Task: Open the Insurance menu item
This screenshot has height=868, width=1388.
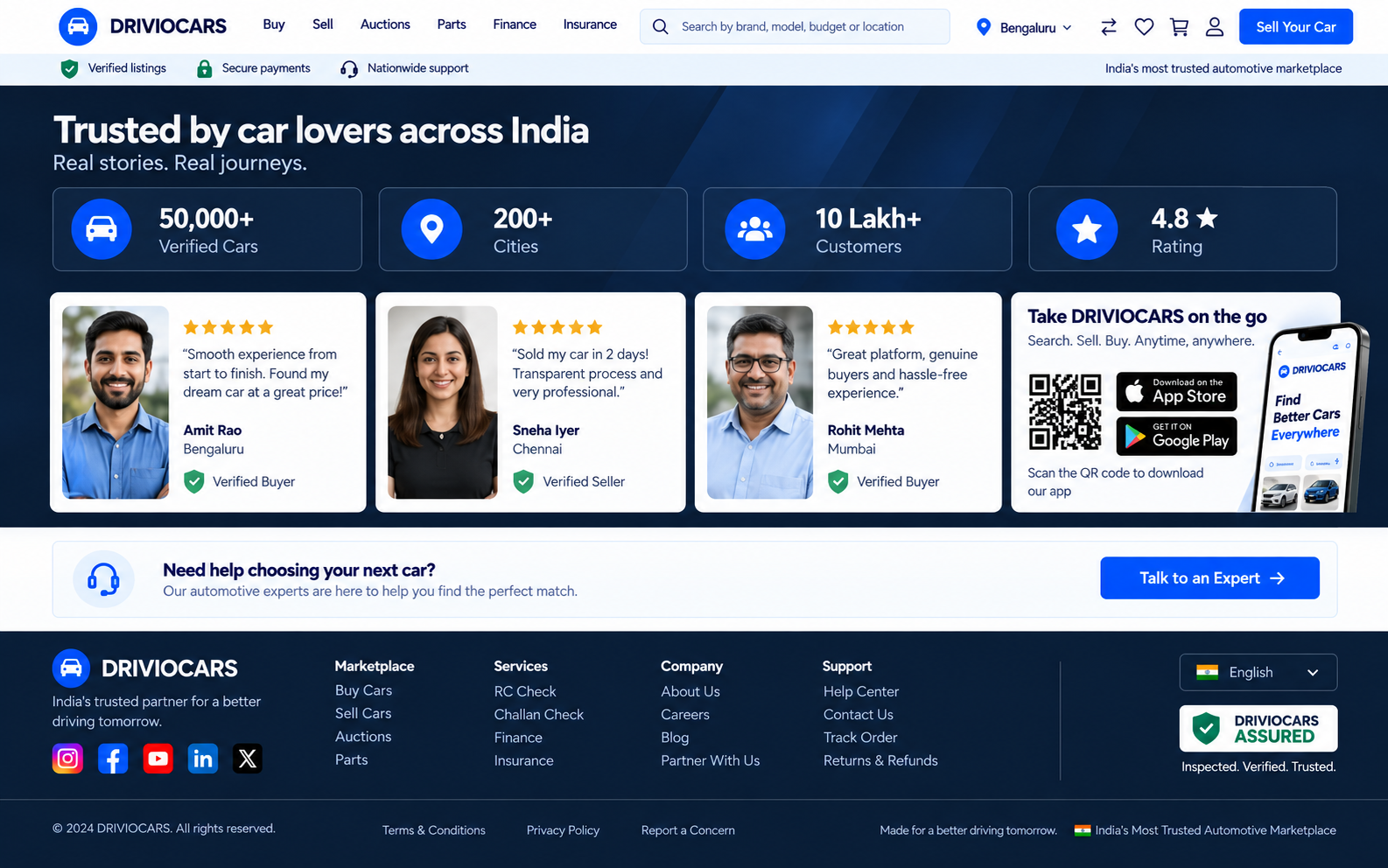Action: coord(590,24)
